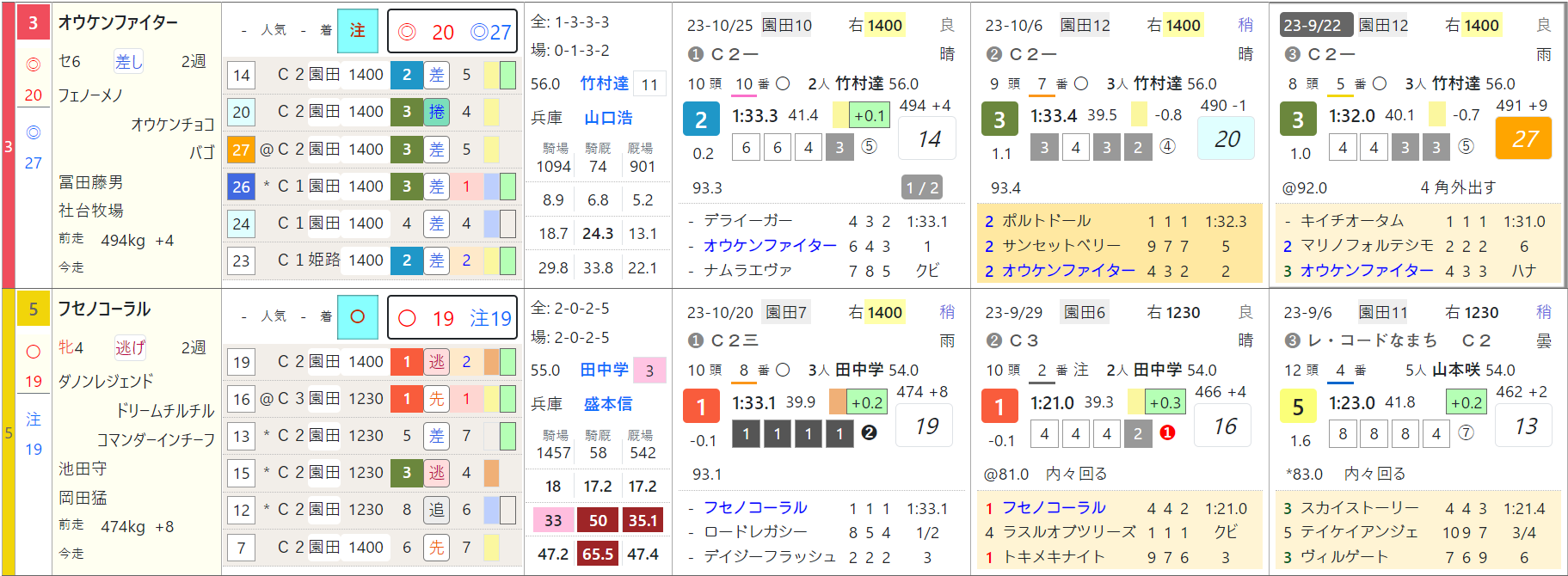Click owner name 池田守
The width and height of the screenshot is (1568, 576).
83,469
